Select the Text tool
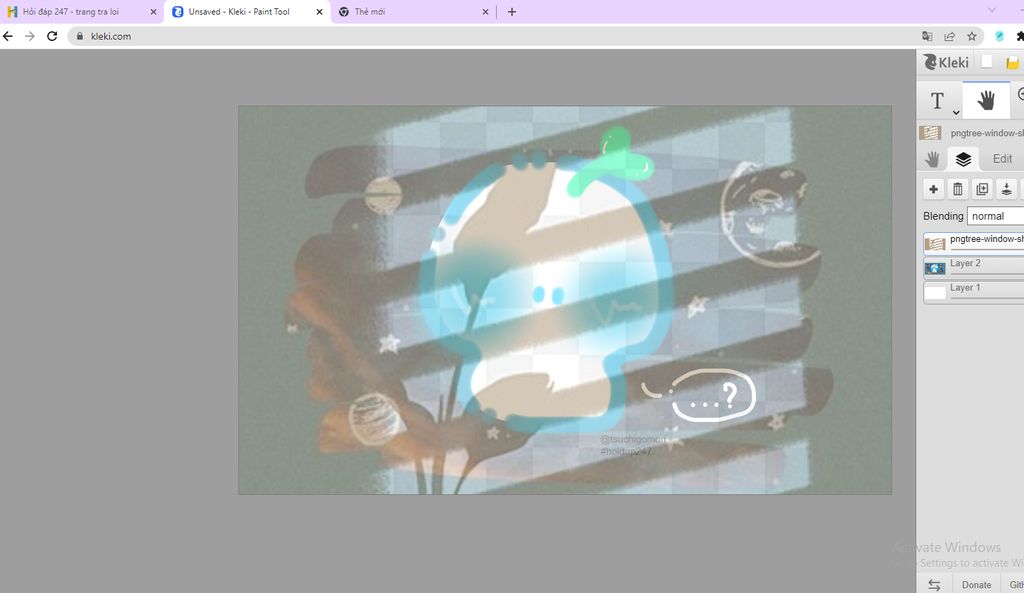Viewport: 1024px width, 593px height. 937,101
